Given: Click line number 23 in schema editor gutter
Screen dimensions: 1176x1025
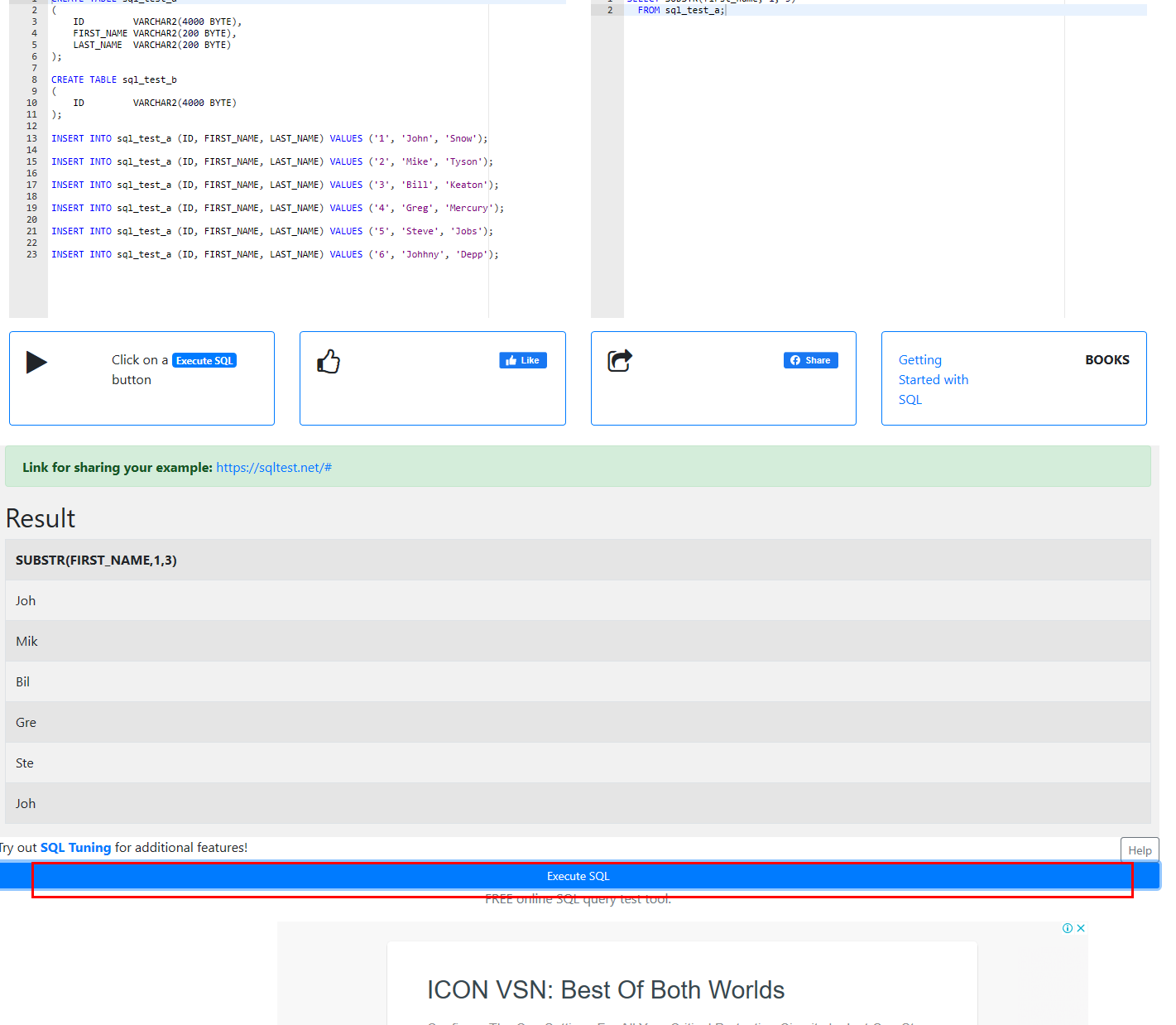Looking at the screenshot, I should click(31, 254).
